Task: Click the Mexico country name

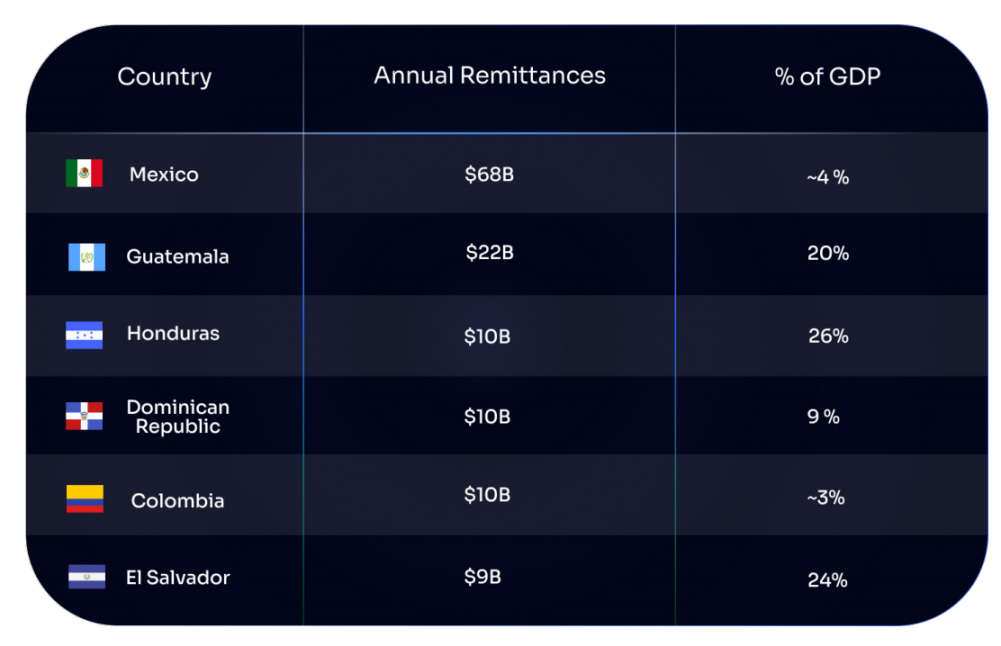Action: [x=164, y=175]
